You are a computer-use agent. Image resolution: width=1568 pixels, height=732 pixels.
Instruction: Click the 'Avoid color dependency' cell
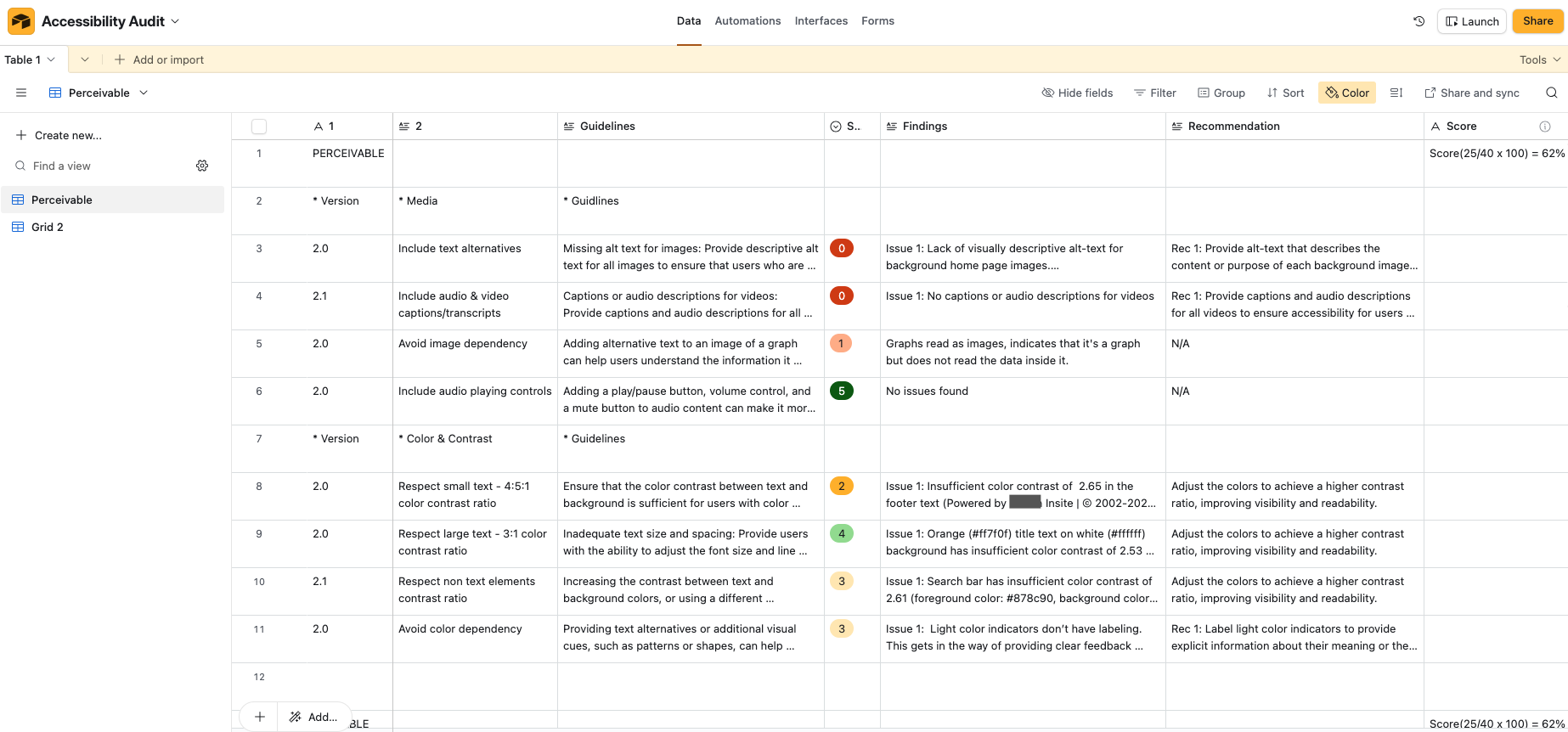pos(475,639)
